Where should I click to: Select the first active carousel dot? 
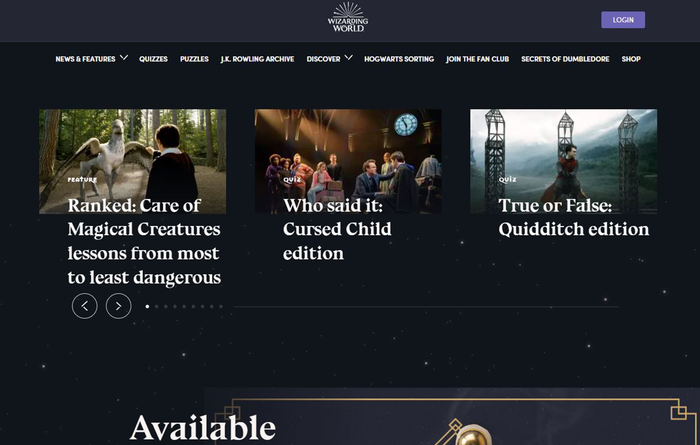coord(147,307)
